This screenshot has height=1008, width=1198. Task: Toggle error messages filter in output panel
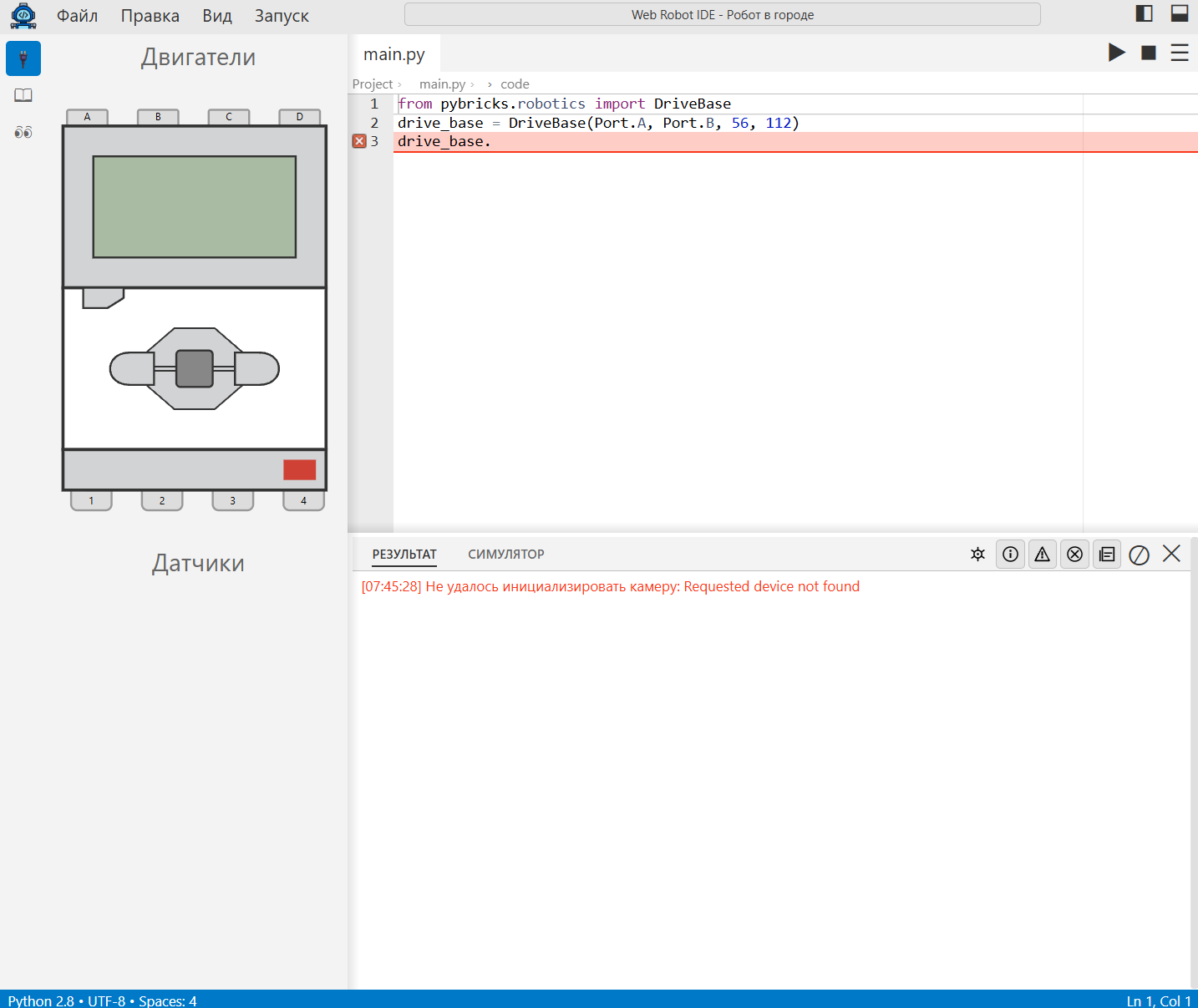pos(1075,554)
